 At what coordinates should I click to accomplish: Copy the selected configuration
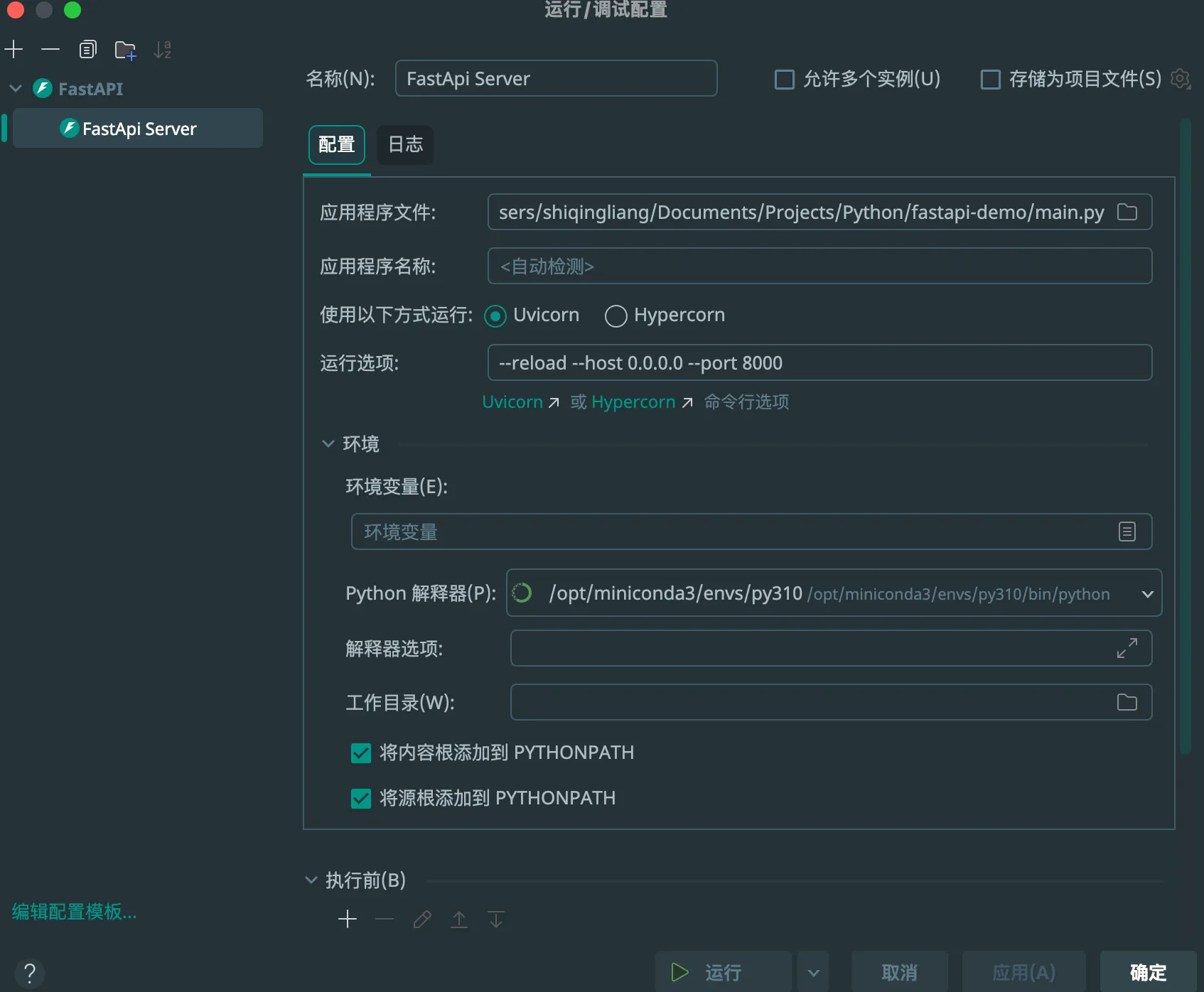click(87, 49)
